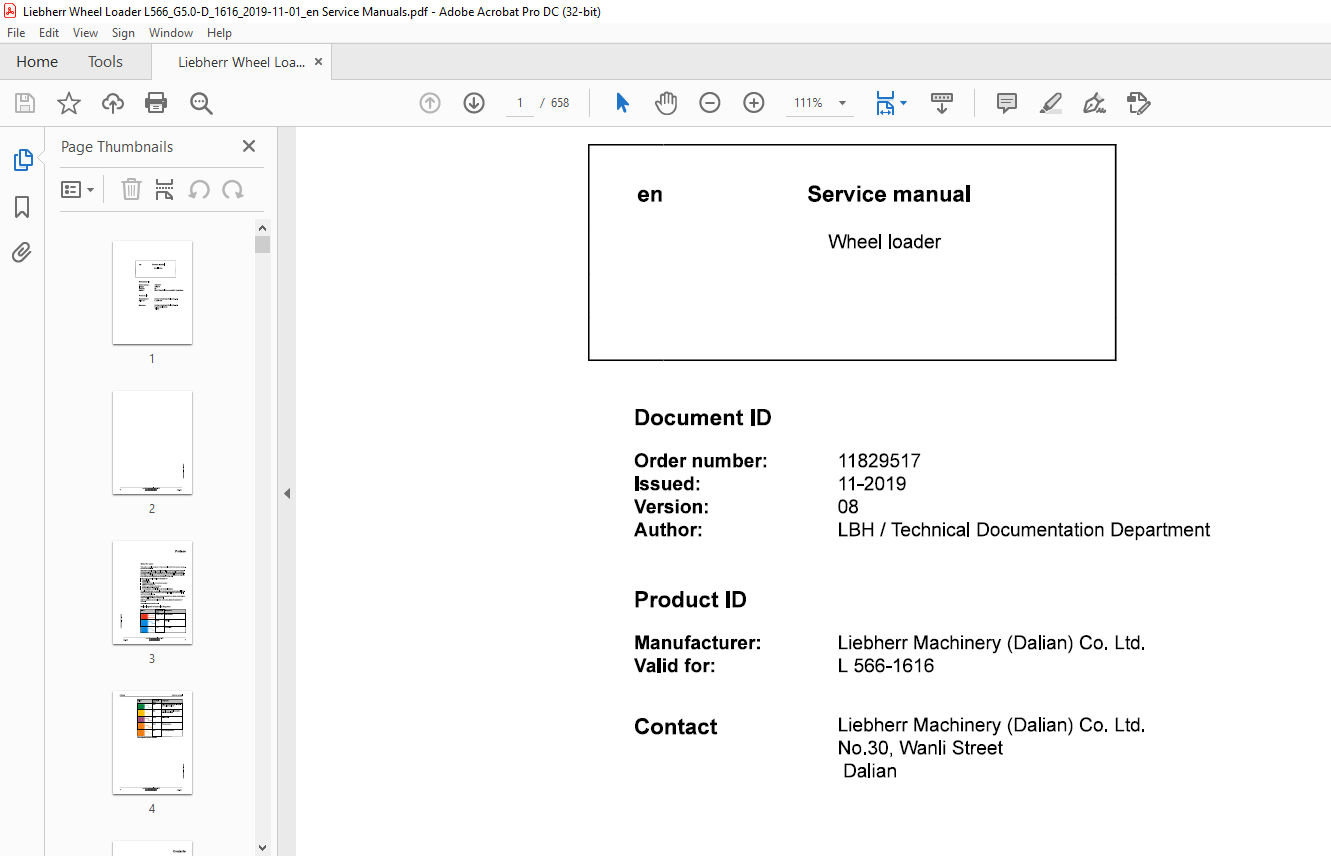Screen dimensions: 1331x856
Task: Click the Zoom out minus icon
Action: click(x=710, y=103)
